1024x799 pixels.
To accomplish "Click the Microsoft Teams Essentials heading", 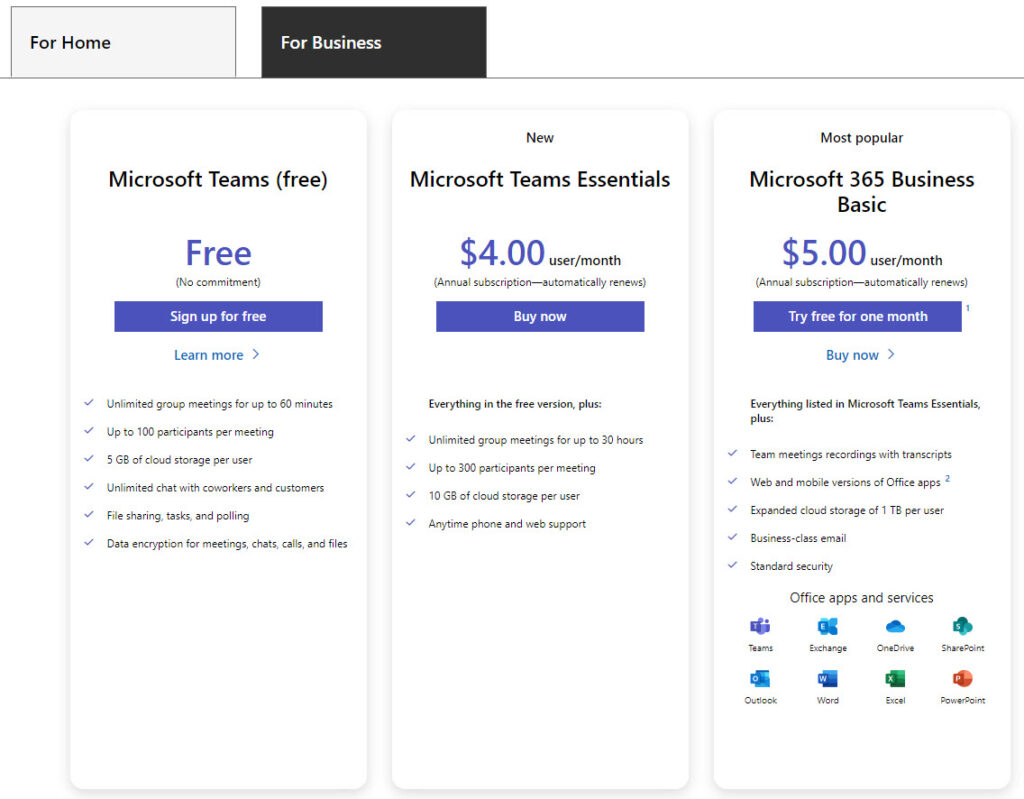I will (540, 179).
